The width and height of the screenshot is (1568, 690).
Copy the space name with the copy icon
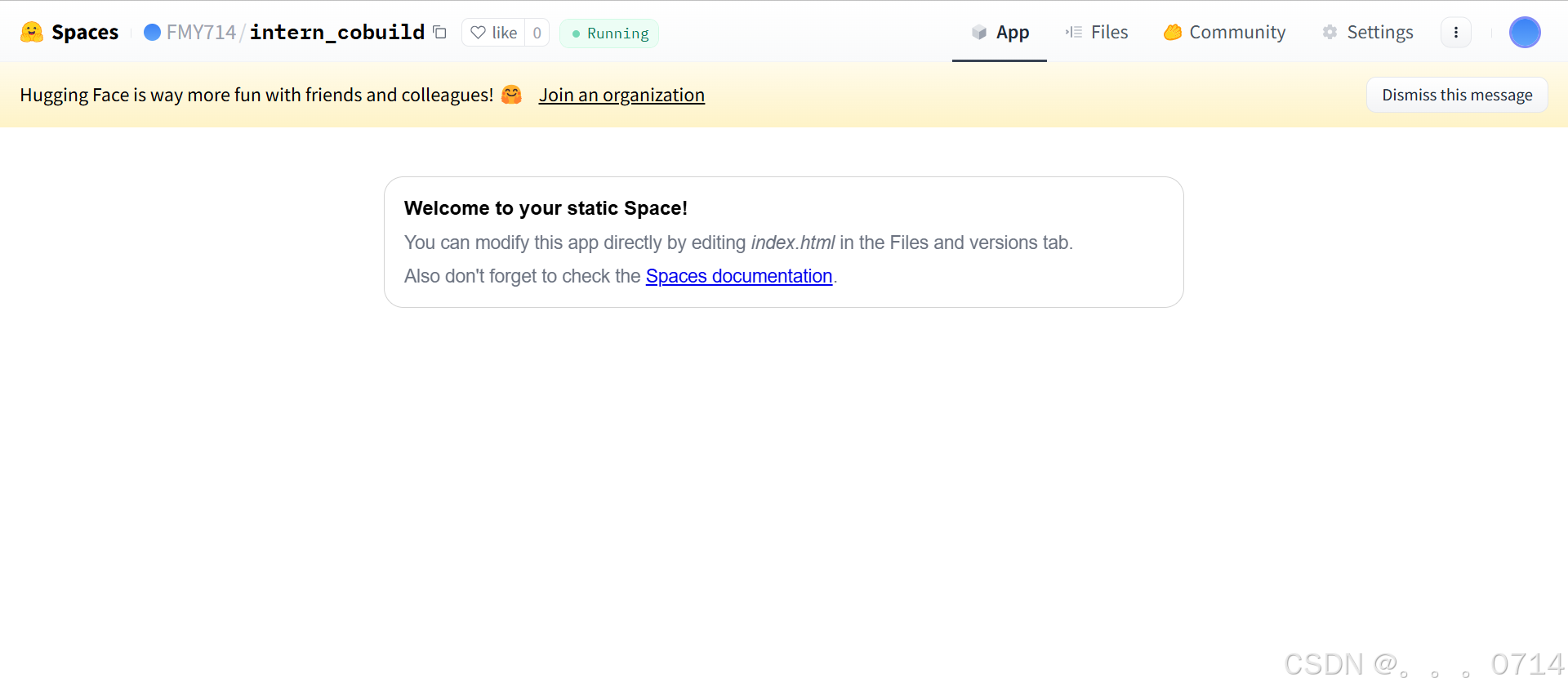pos(440,32)
